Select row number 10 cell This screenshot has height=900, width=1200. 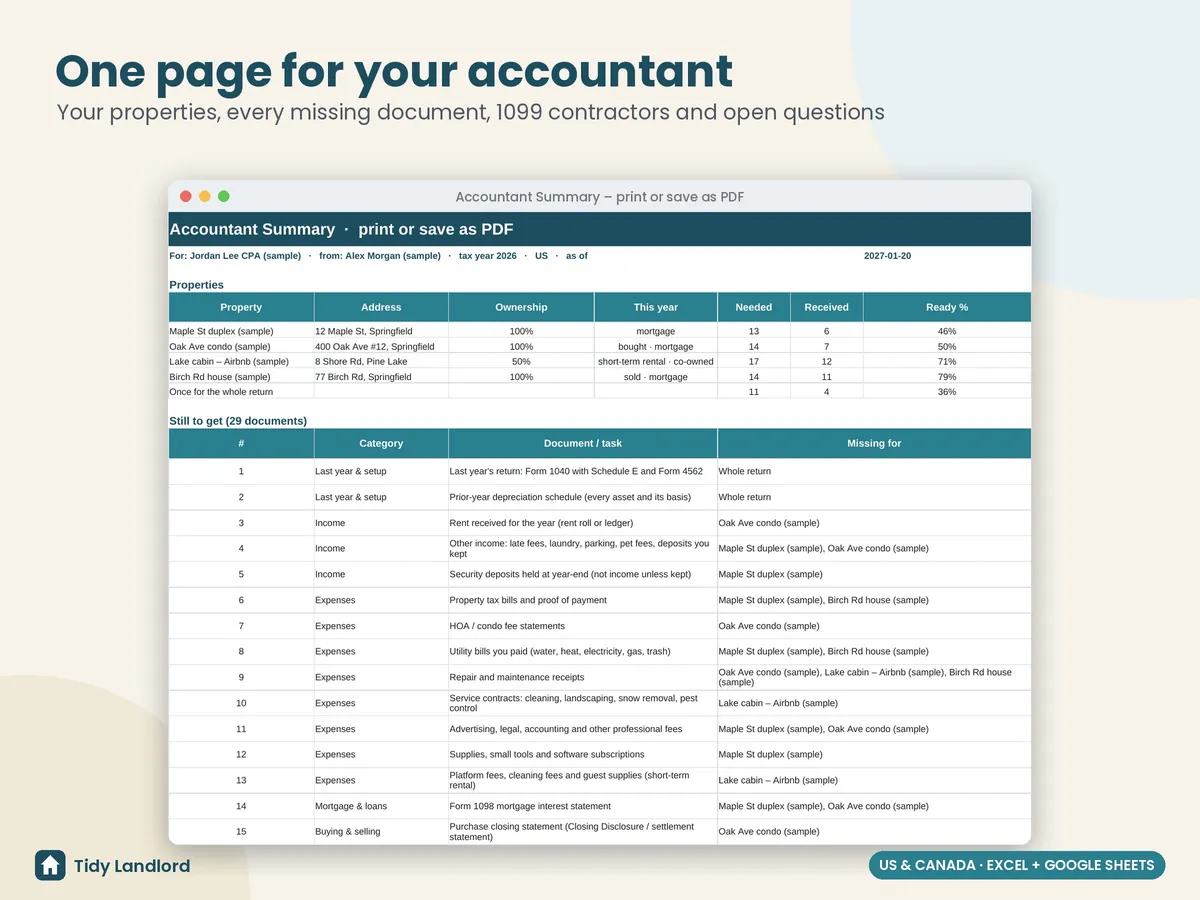click(241, 703)
